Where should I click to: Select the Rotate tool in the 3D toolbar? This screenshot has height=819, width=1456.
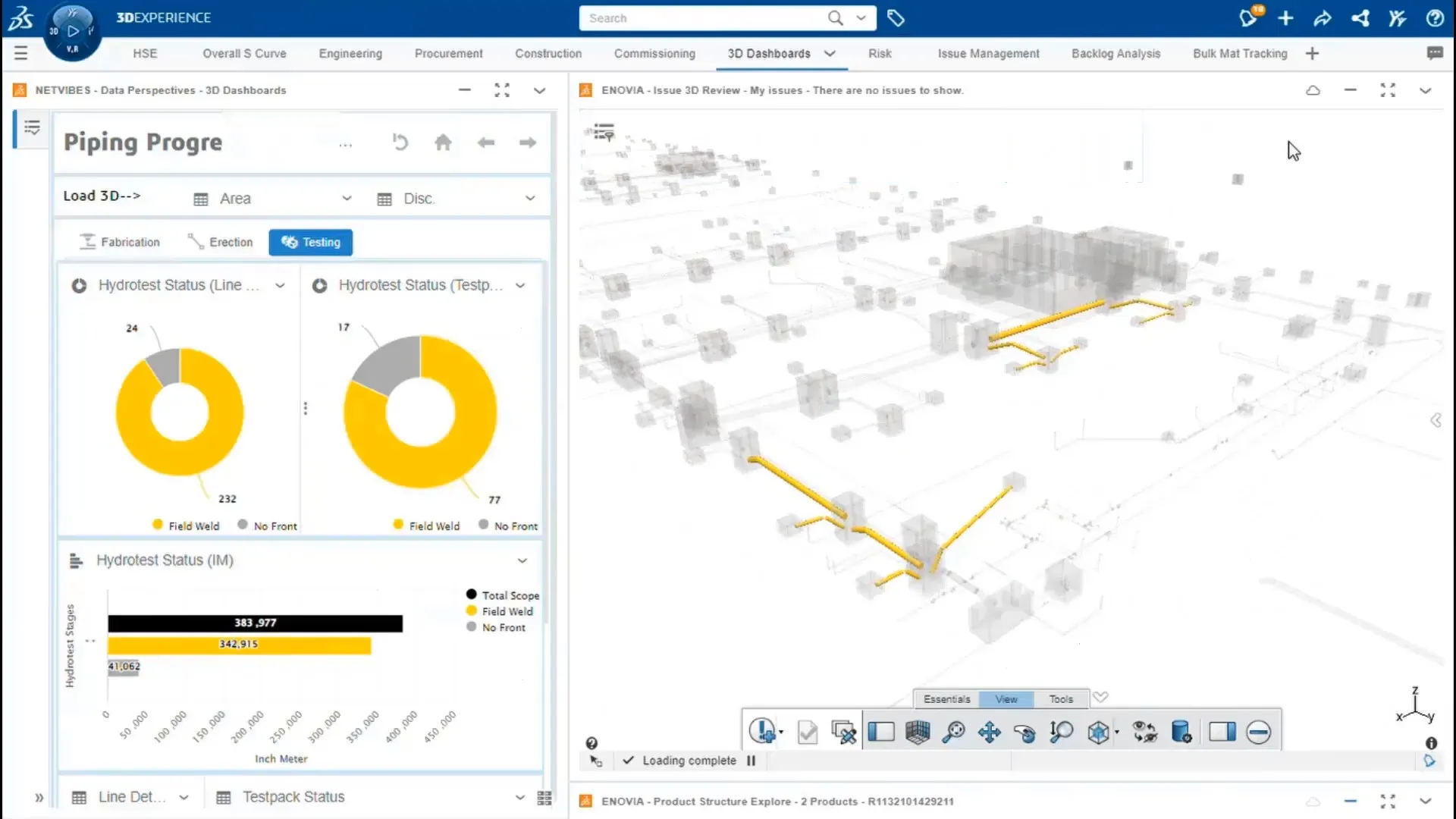1025,733
